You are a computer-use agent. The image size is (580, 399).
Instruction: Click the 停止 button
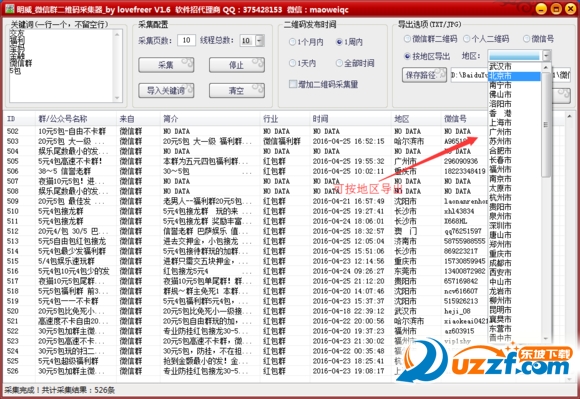tap(237, 65)
